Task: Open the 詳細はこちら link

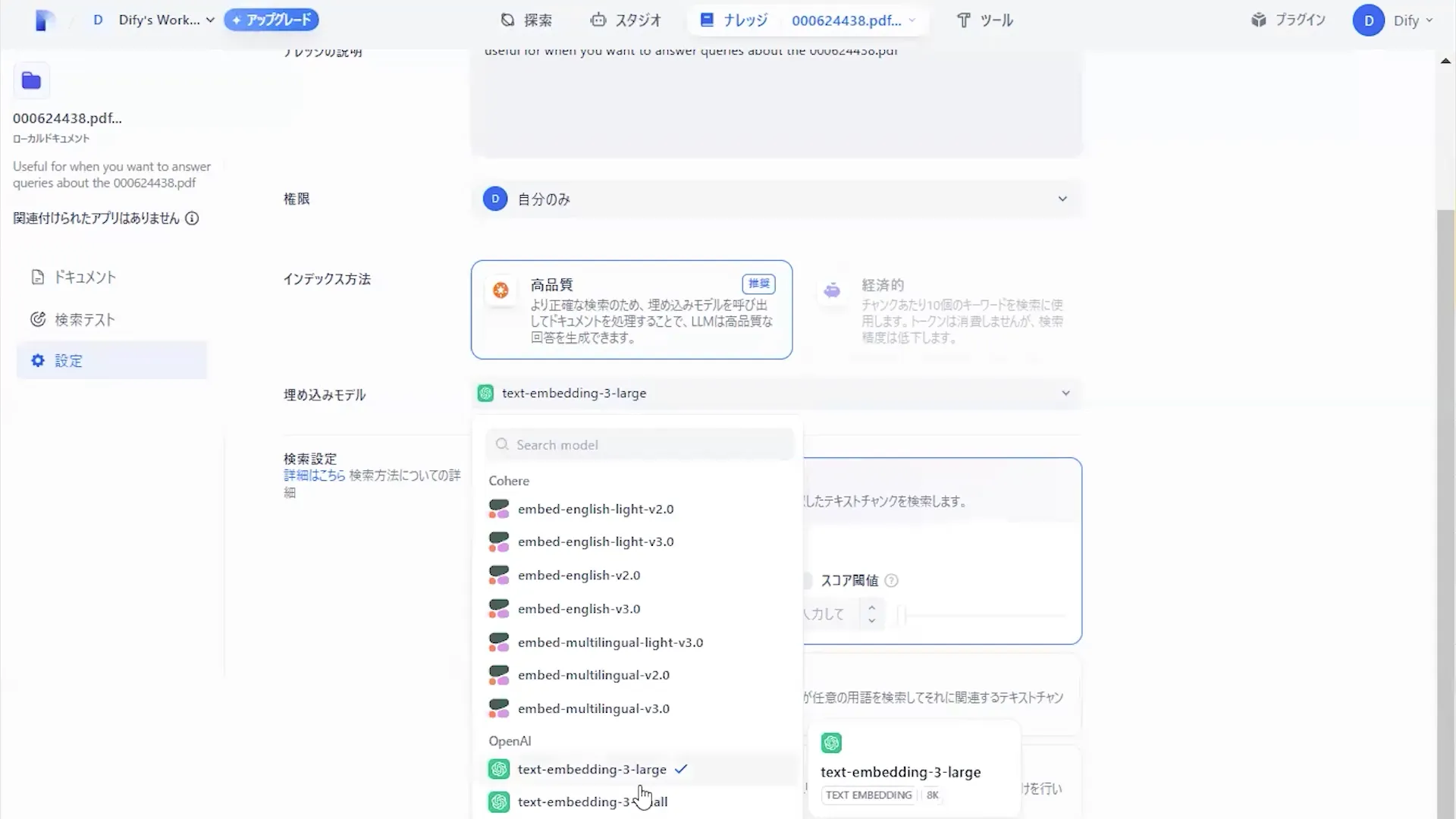Action: pos(314,475)
